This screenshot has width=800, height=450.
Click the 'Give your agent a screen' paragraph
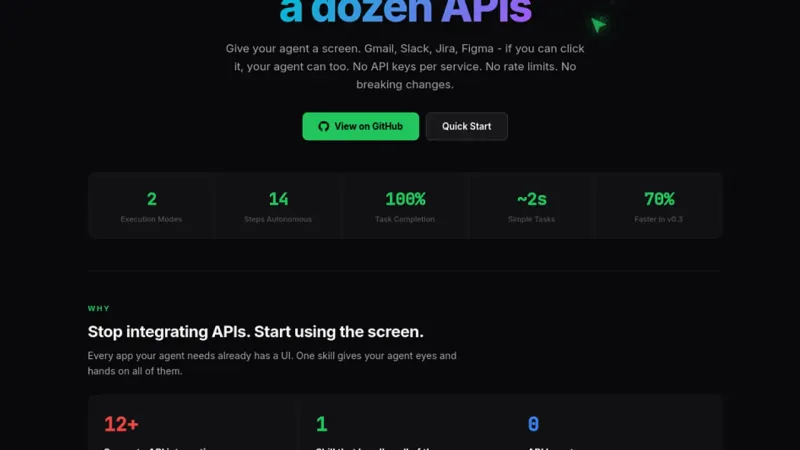point(405,66)
